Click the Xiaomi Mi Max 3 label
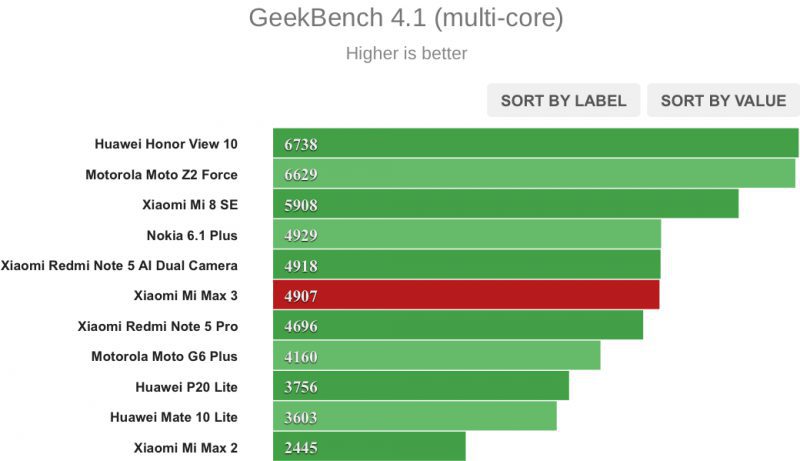 (185, 295)
